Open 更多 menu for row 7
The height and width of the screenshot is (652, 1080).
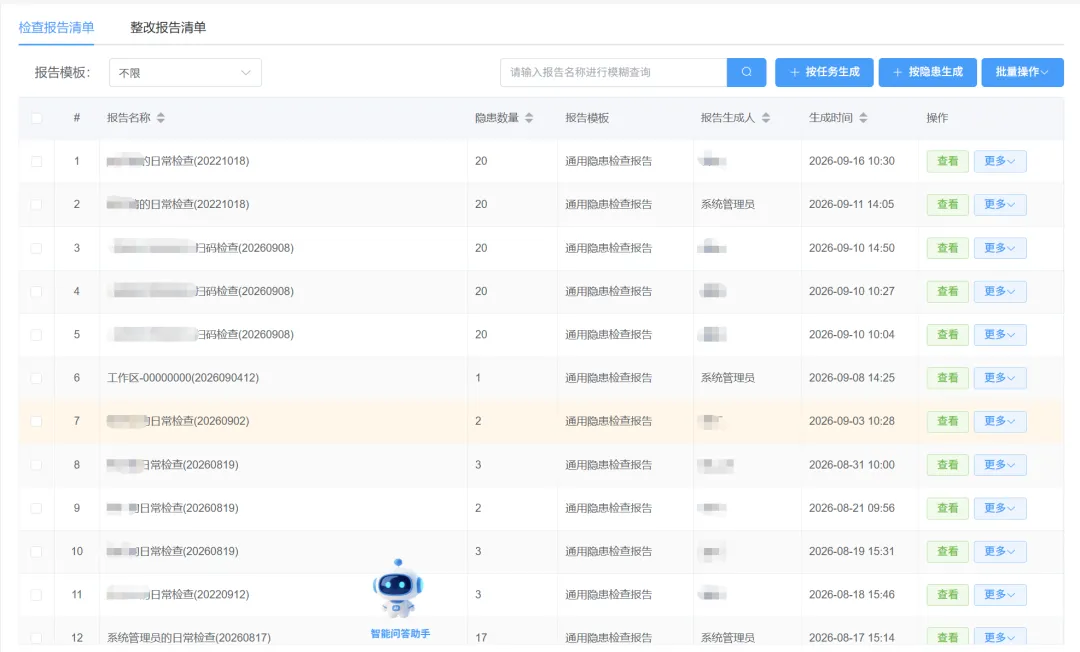coord(999,421)
